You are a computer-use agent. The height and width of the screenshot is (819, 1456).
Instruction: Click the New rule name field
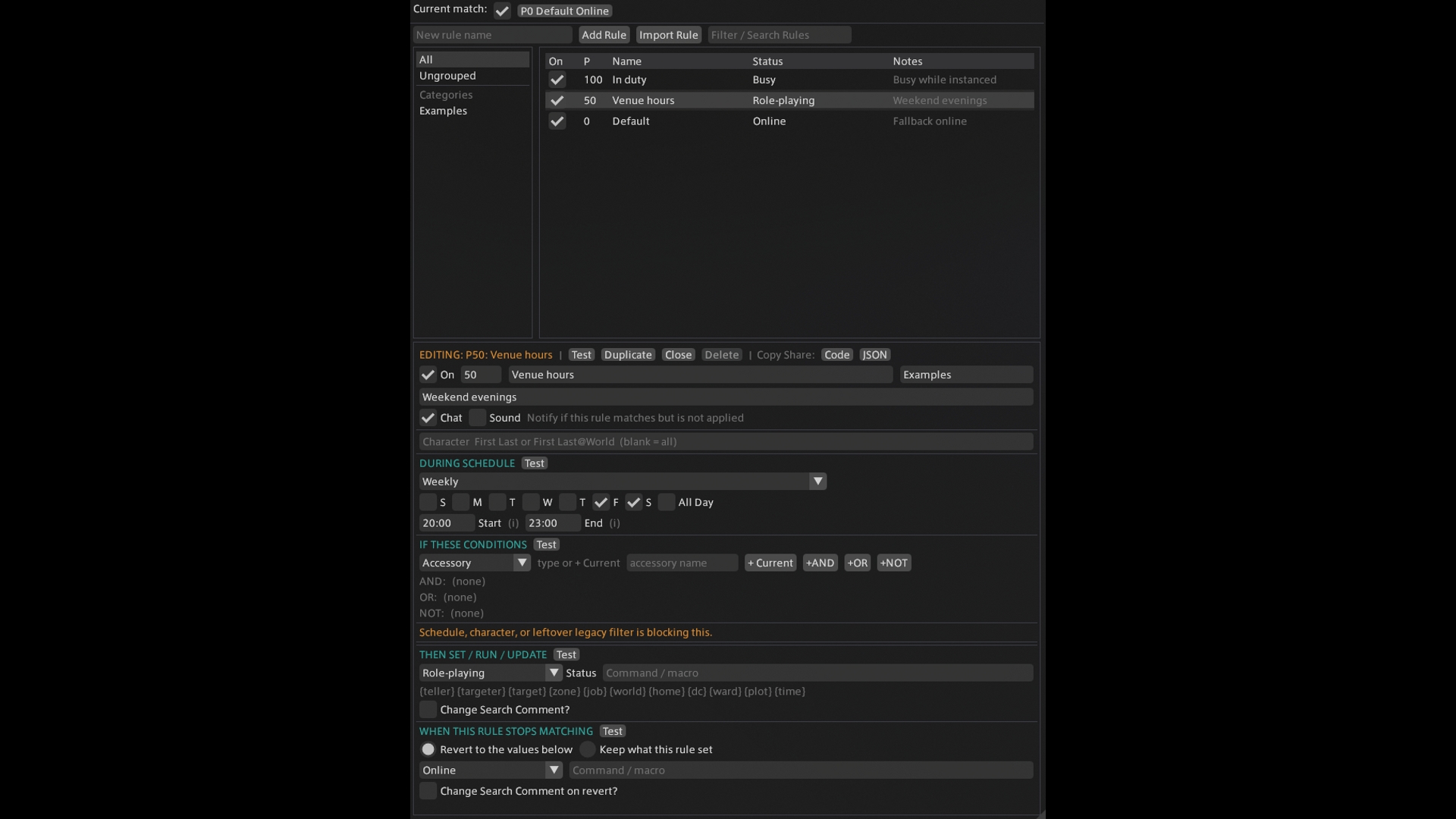493,35
